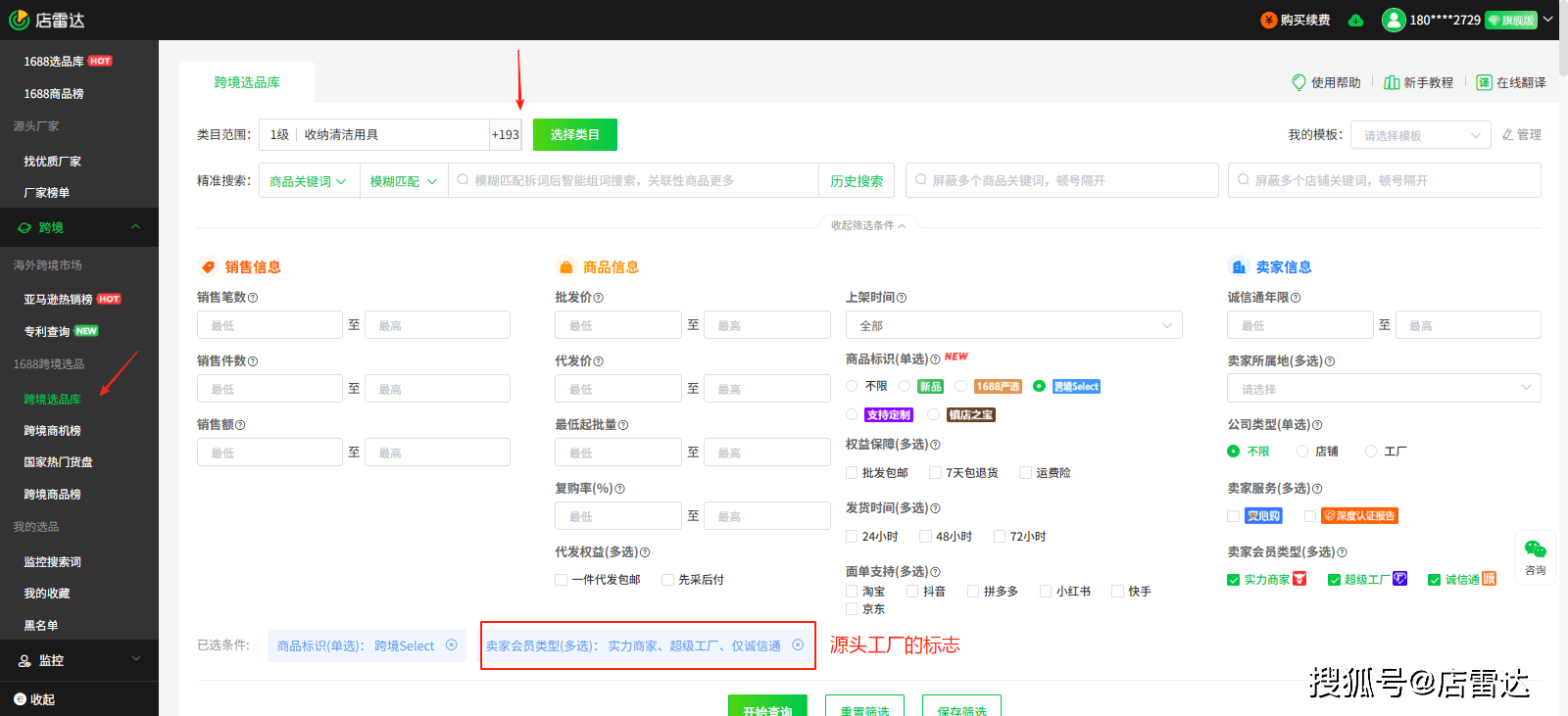Click the 卖家信息 section icon
The height and width of the screenshot is (716, 1568).
point(1238,266)
